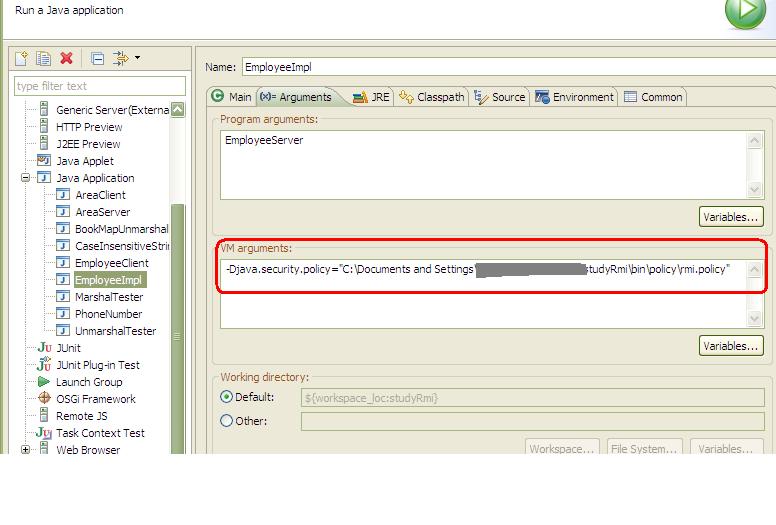Click the green Run icon at top right
776x525 pixels.
click(746, 11)
